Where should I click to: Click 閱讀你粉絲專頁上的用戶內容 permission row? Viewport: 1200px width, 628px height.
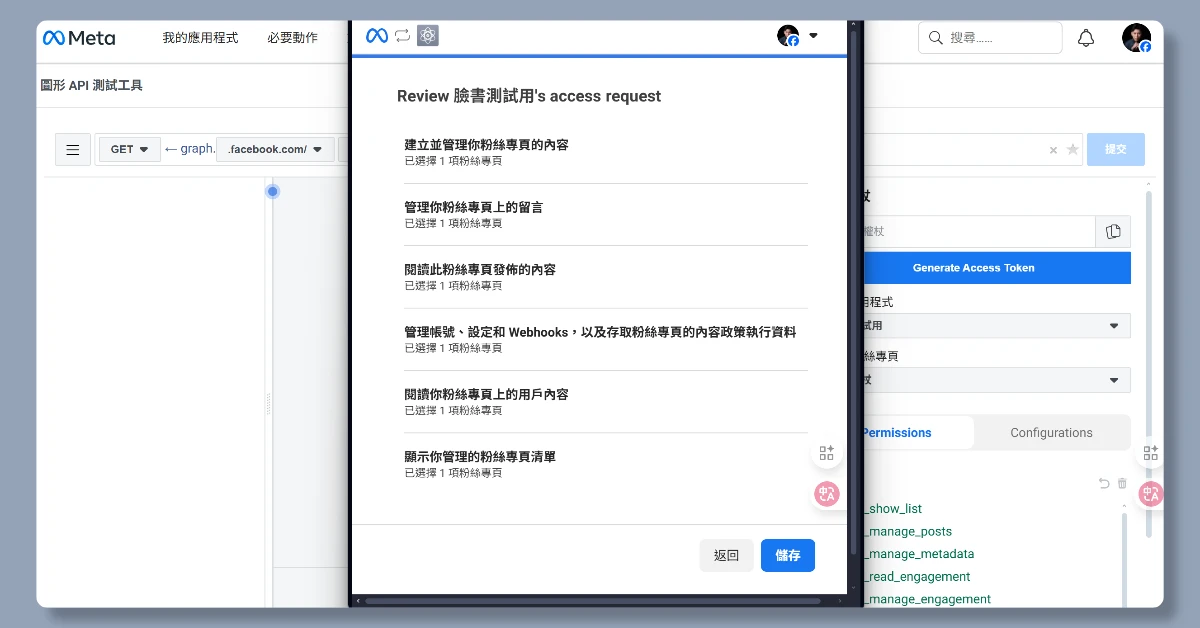click(x=606, y=401)
